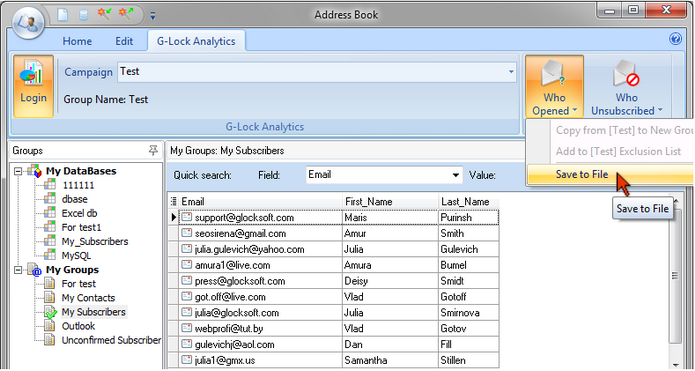This screenshot has height=371, width=695.
Task: Choose Save to File menu item
Action: pos(610,175)
